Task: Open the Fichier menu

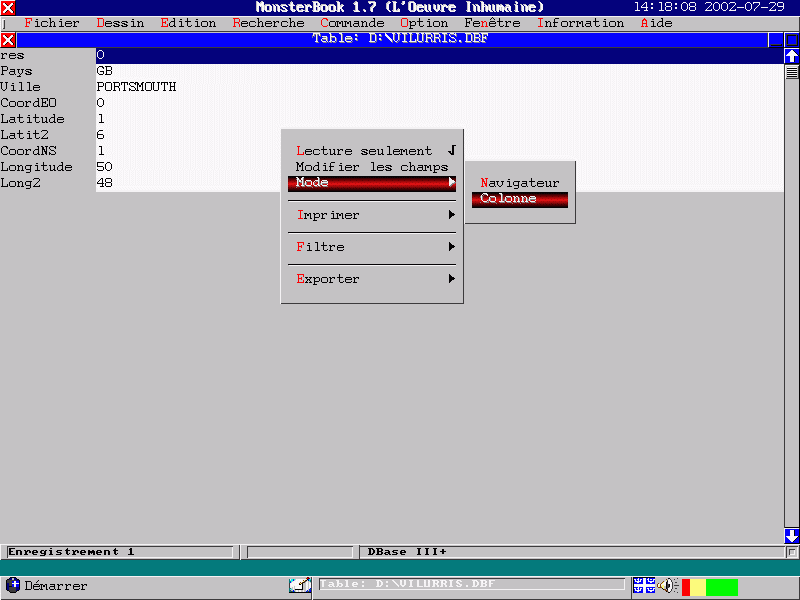Action: [x=51, y=23]
